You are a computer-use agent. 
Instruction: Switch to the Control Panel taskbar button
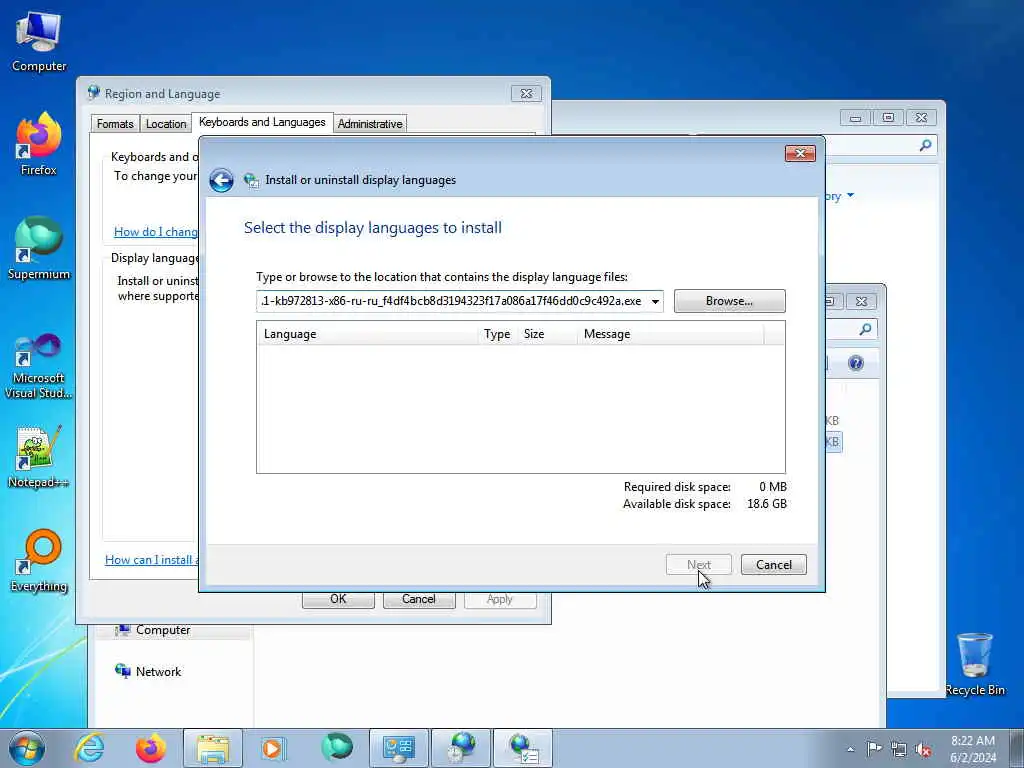pos(399,748)
